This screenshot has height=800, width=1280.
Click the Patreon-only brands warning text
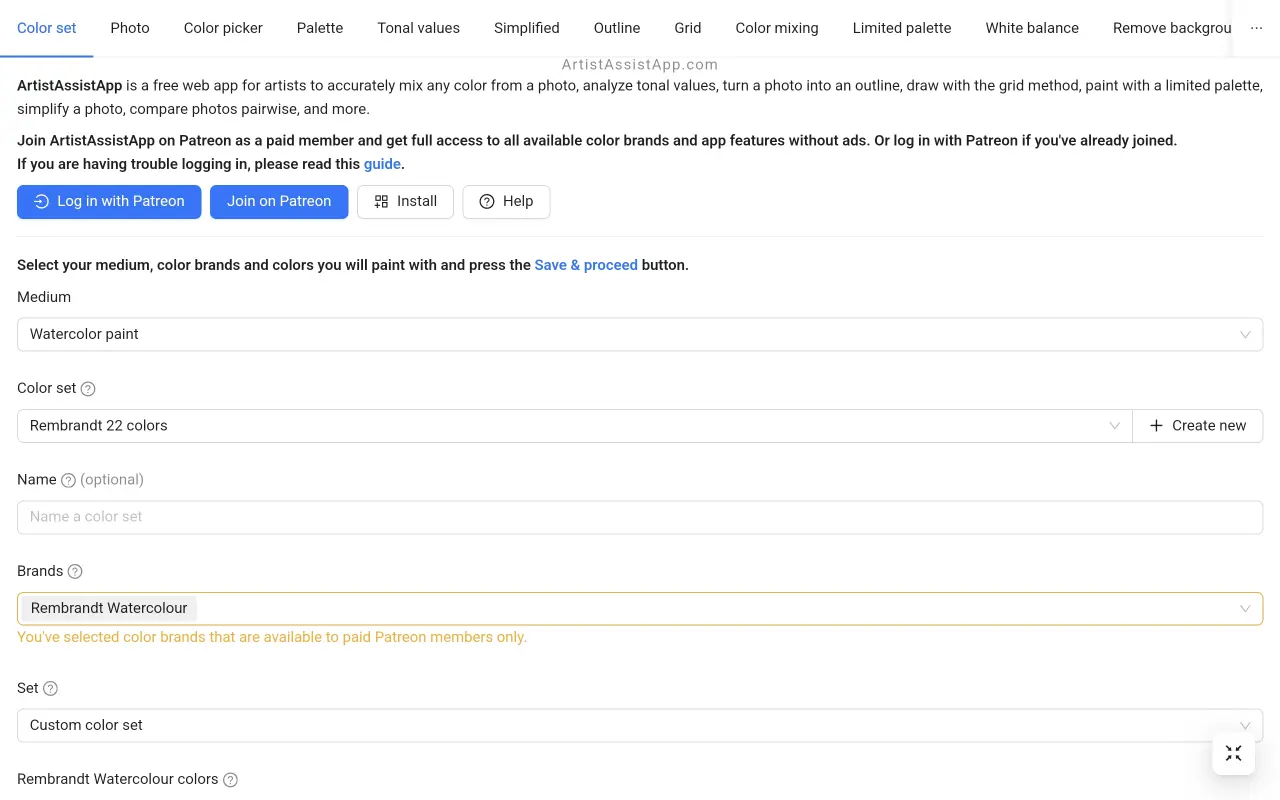point(272,637)
